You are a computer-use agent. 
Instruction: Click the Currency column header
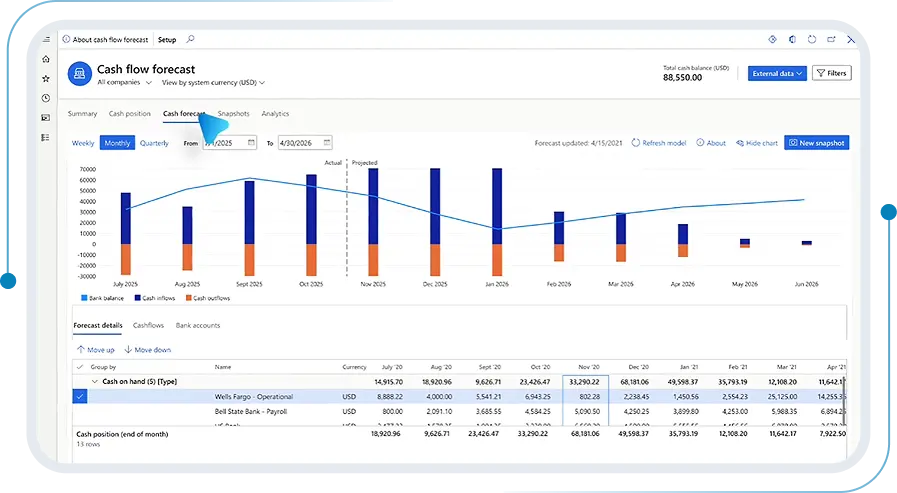(354, 367)
